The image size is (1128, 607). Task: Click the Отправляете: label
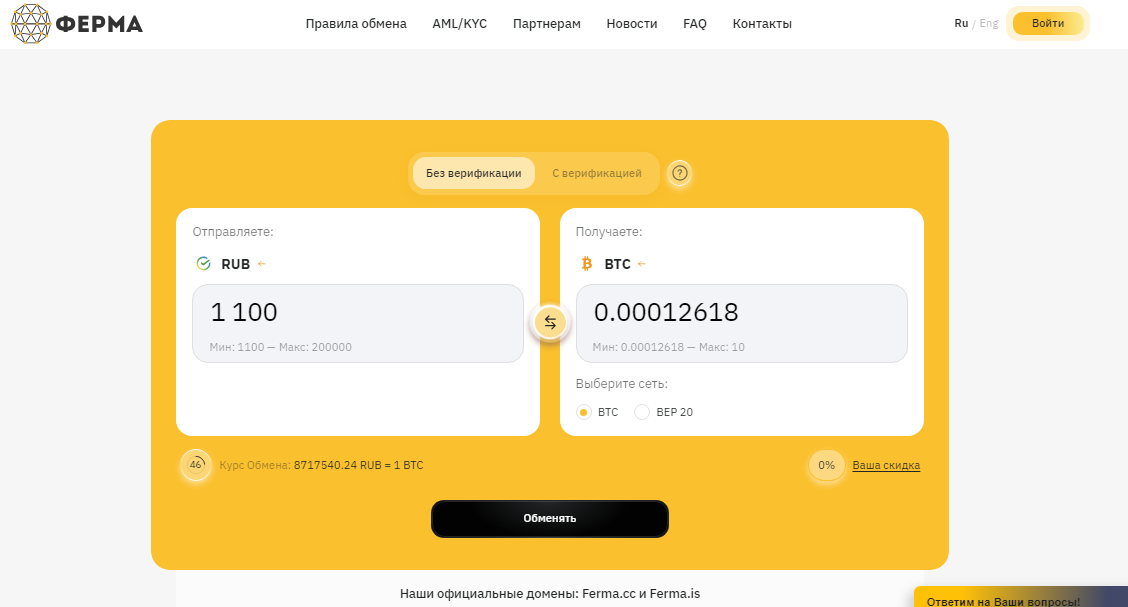click(x=233, y=232)
